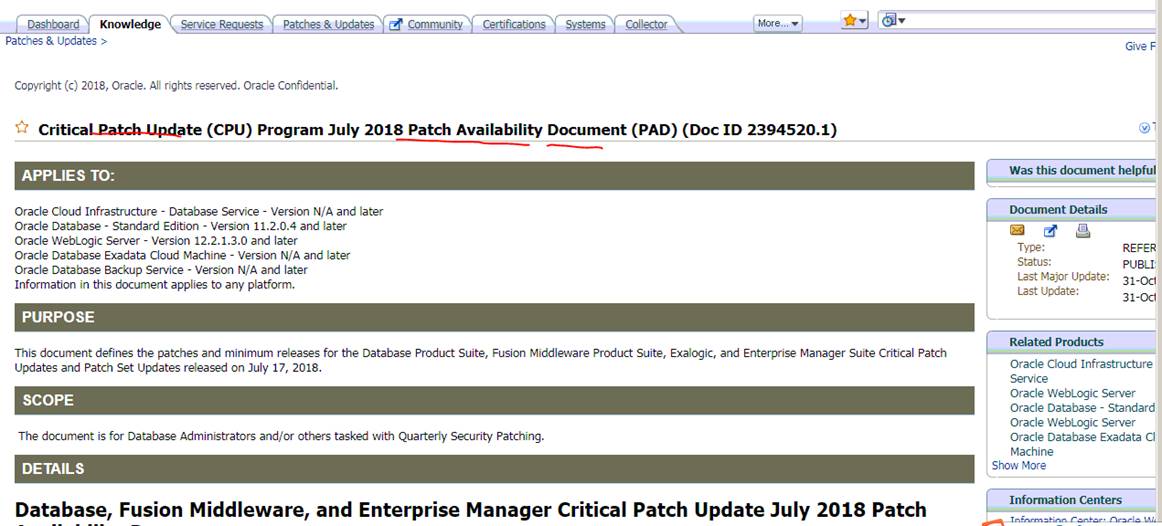Open the Patches & Updates tab
1162x526 pixels.
click(328, 24)
